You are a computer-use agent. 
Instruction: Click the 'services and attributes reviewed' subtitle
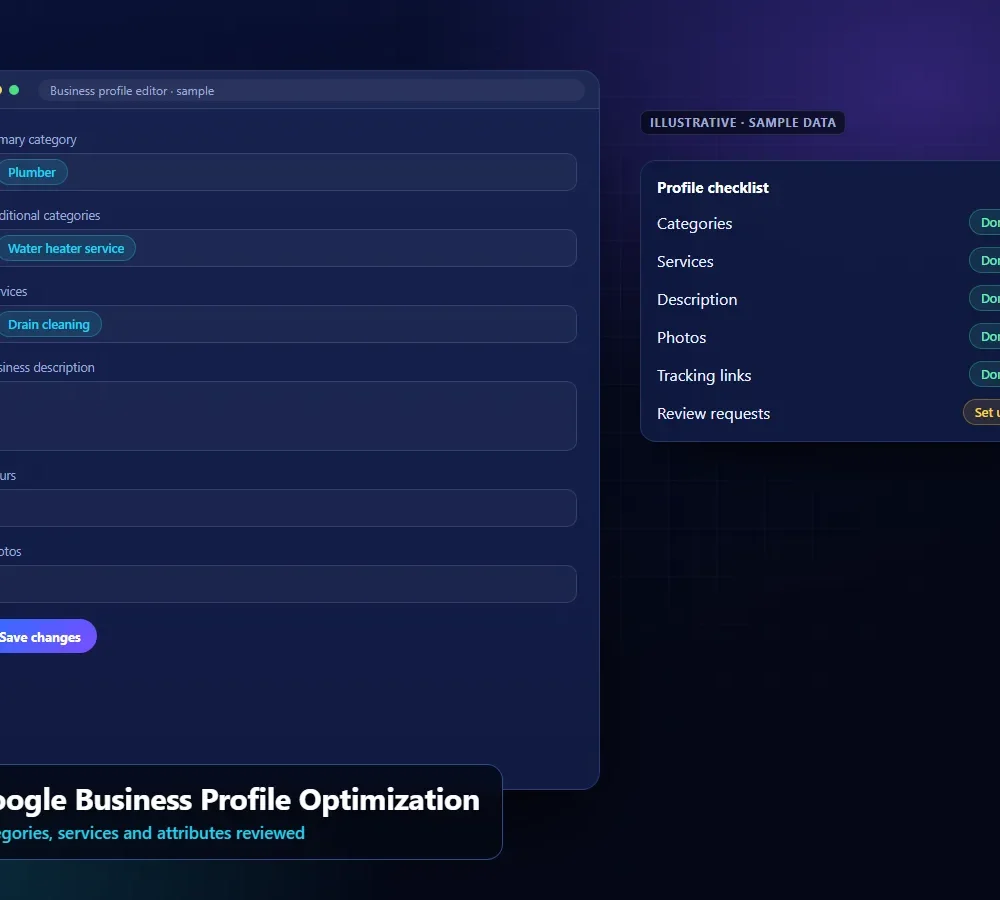pyautogui.click(x=181, y=833)
